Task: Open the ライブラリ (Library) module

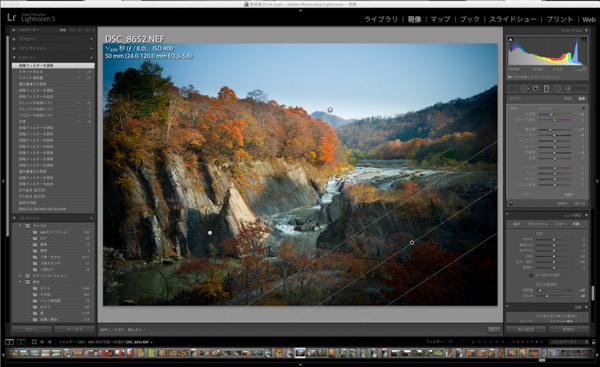Action: [x=381, y=19]
